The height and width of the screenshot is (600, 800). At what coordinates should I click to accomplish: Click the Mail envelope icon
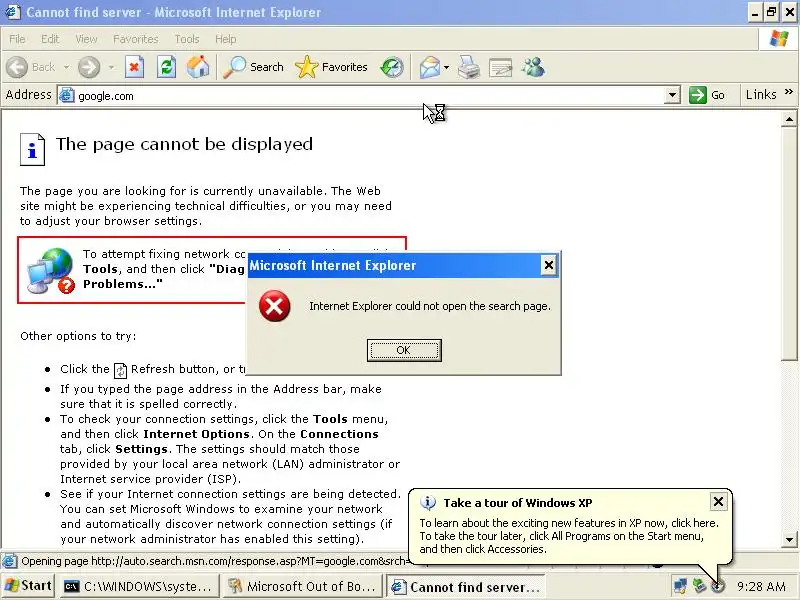point(430,67)
